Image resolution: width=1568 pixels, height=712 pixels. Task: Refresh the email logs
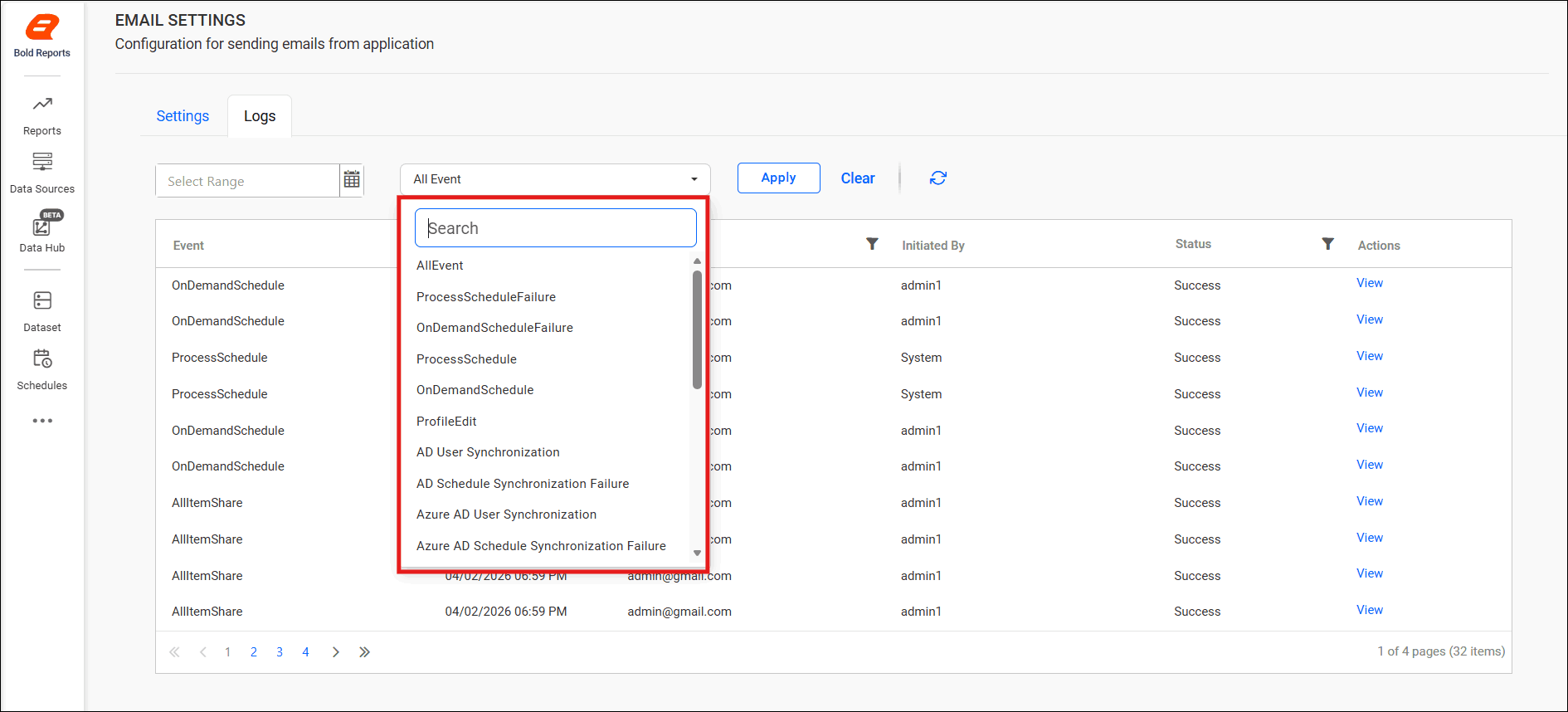(x=938, y=178)
